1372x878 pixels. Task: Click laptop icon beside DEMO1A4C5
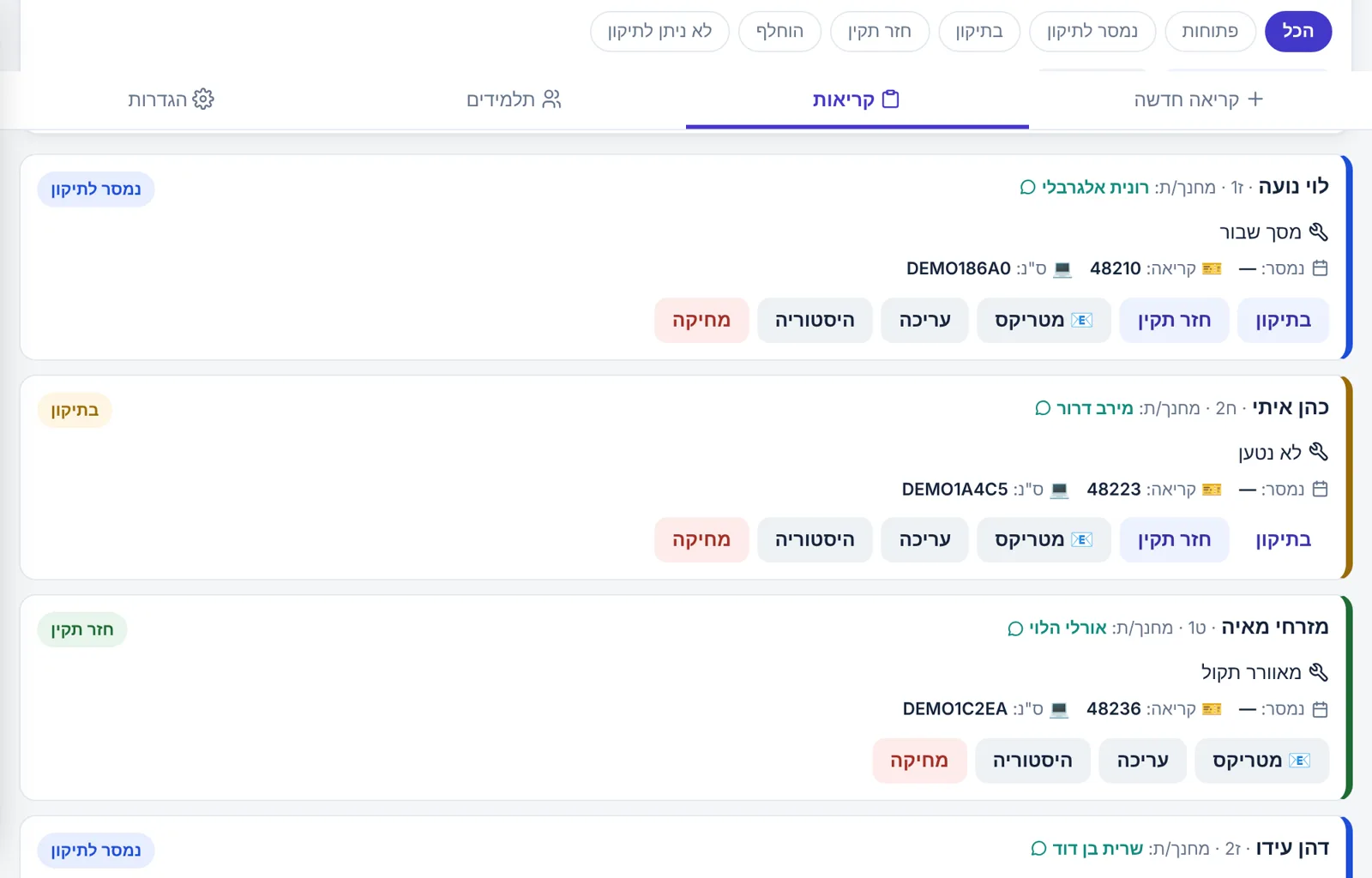click(x=1060, y=490)
